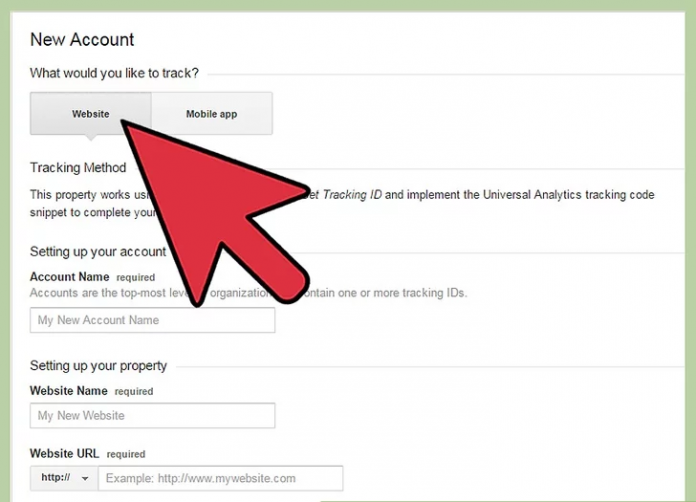Click into the My New Website field
The image size is (696, 502).
(x=152, y=415)
